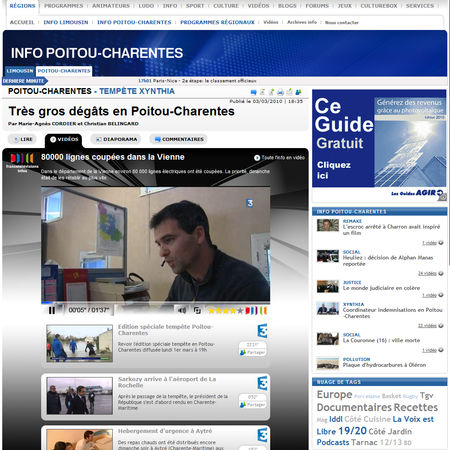Mute the video with speaker icon
The height and width of the screenshot is (450, 450).
182,310
